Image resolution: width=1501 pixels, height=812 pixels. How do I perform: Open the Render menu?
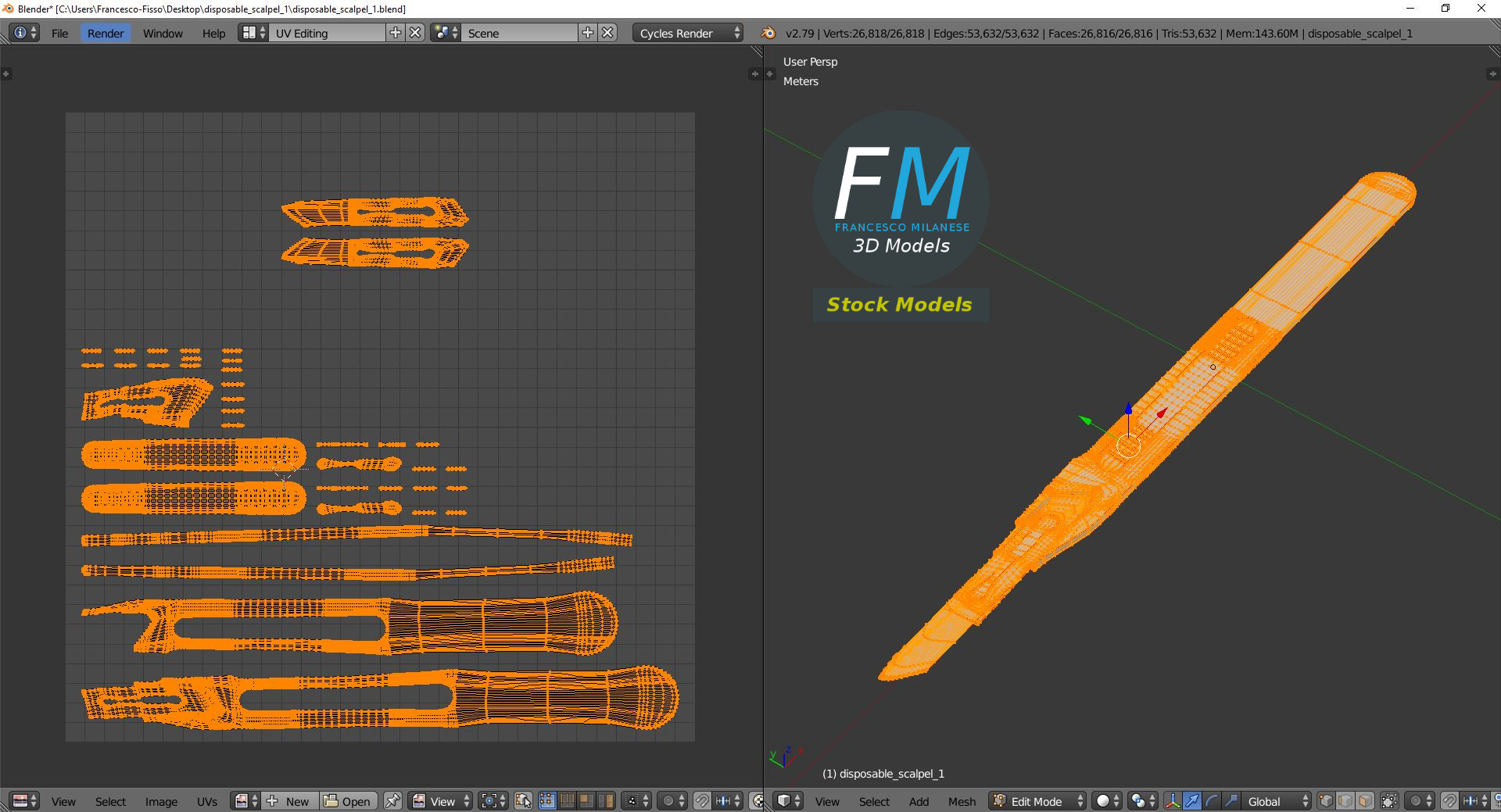pyautogui.click(x=106, y=33)
